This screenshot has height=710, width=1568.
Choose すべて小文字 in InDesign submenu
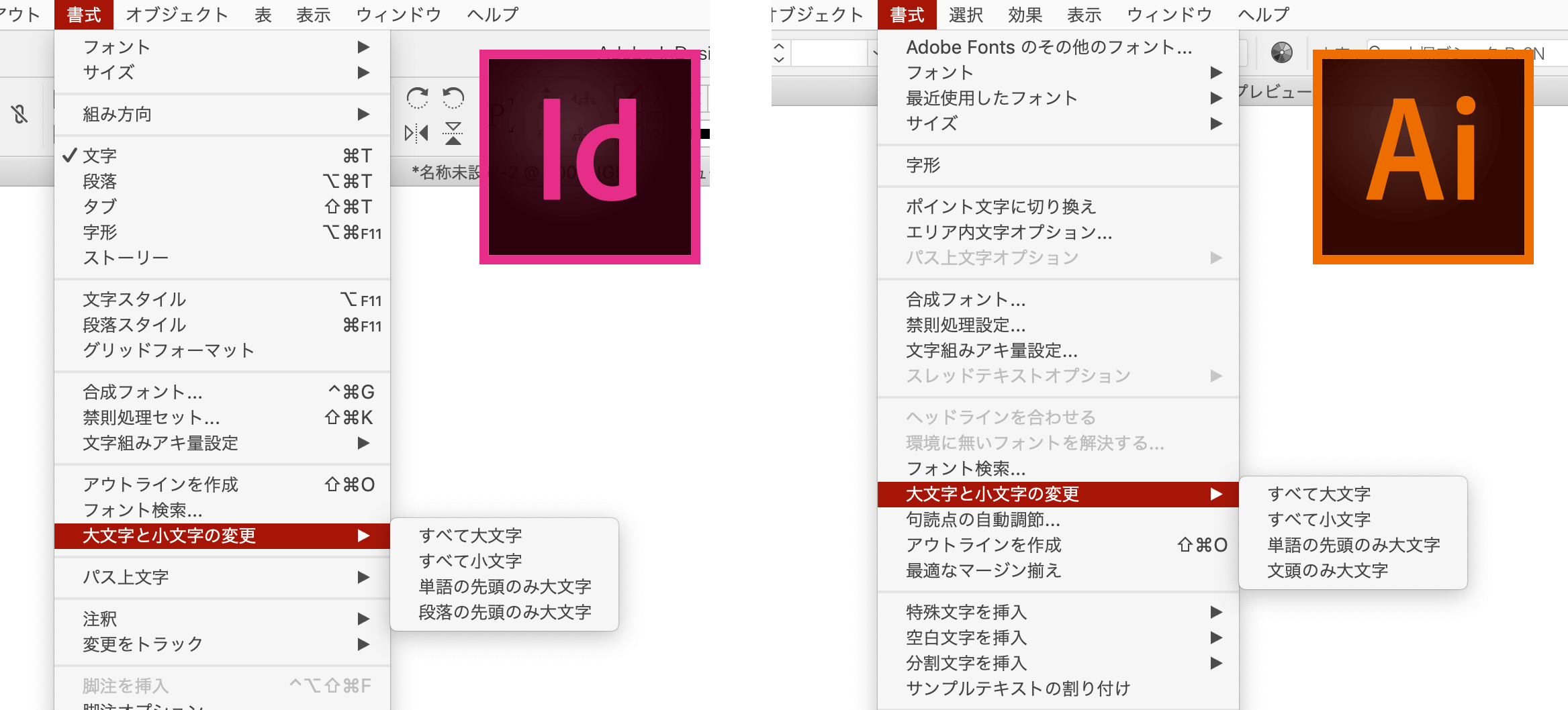(x=504, y=561)
